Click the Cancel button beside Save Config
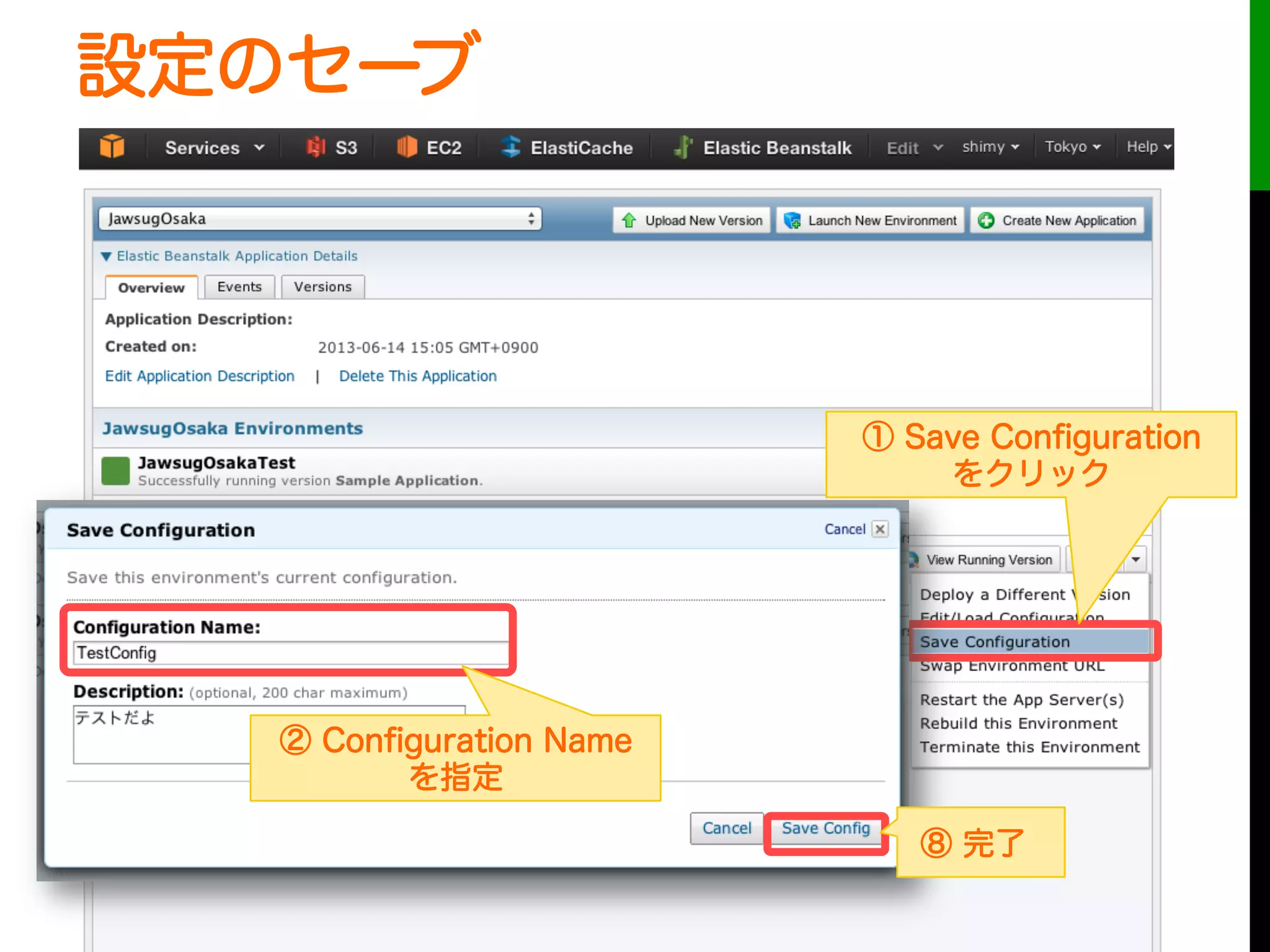This screenshot has width=1270, height=952. [x=727, y=829]
